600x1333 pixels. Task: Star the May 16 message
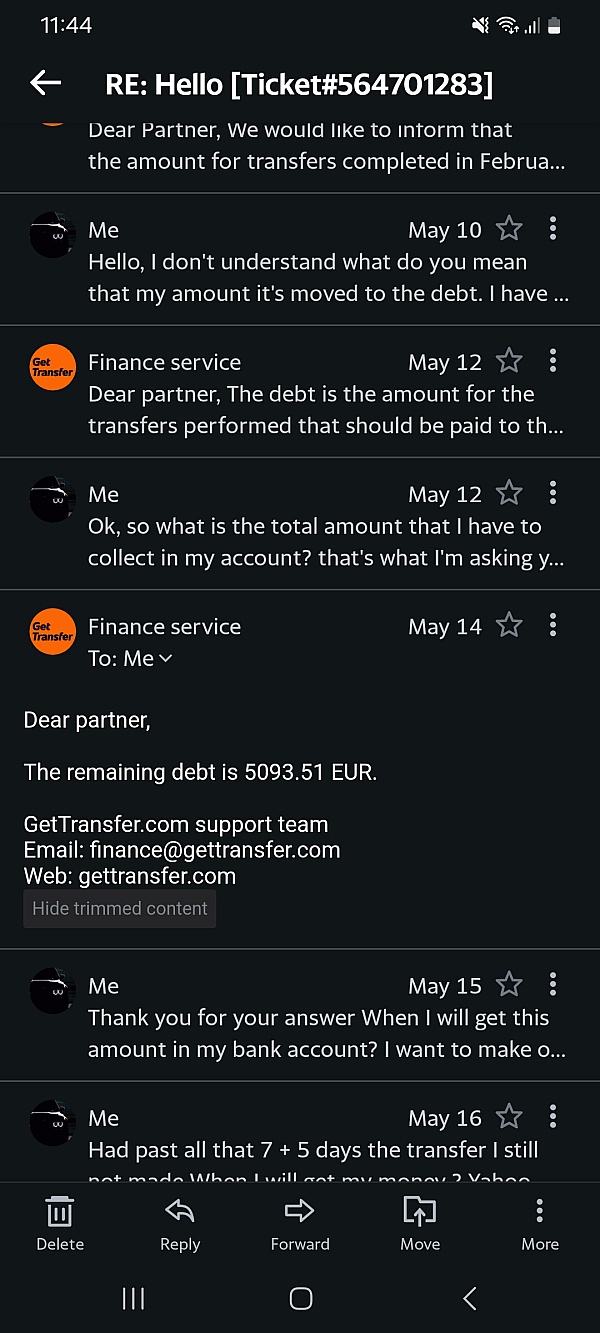(509, 1117)
